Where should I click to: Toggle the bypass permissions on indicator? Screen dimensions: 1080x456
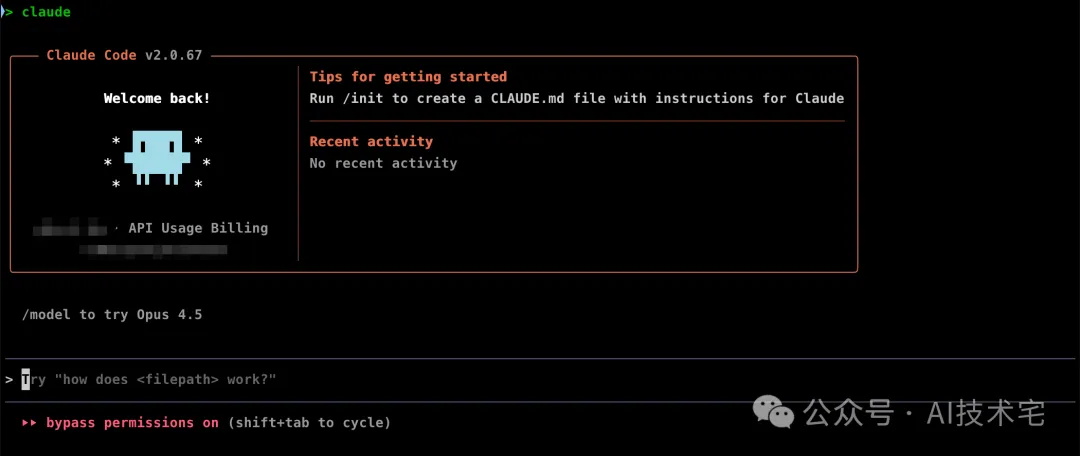[132, 423]
